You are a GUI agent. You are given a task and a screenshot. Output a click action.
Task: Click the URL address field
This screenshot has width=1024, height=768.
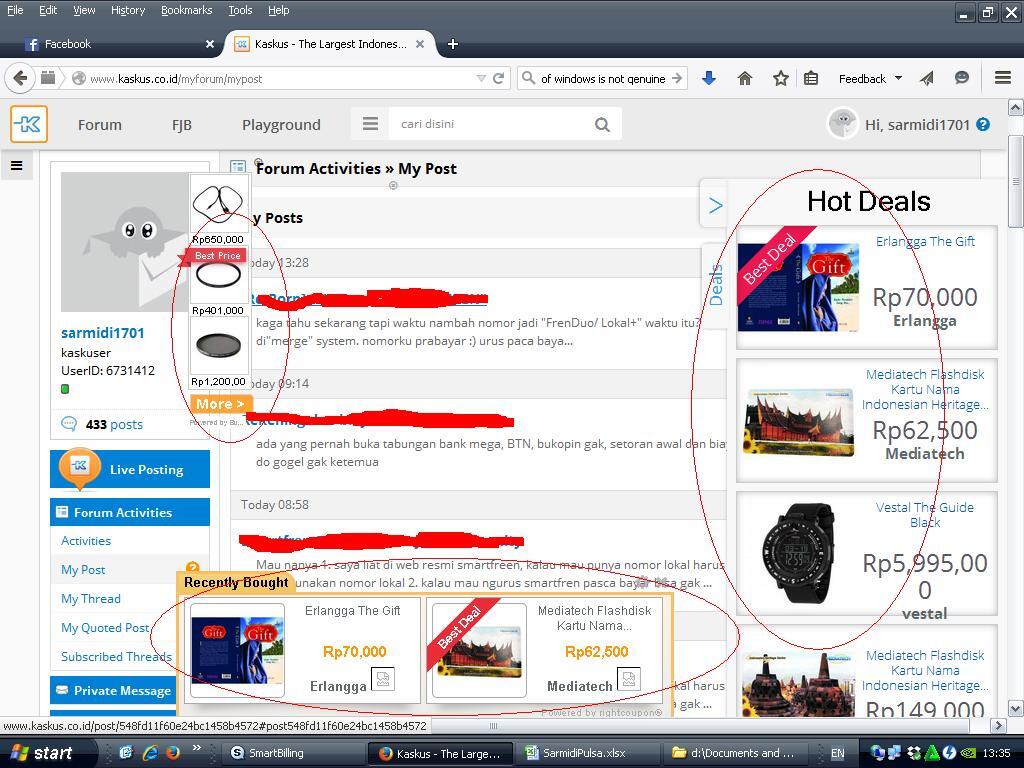coord(281,78)
